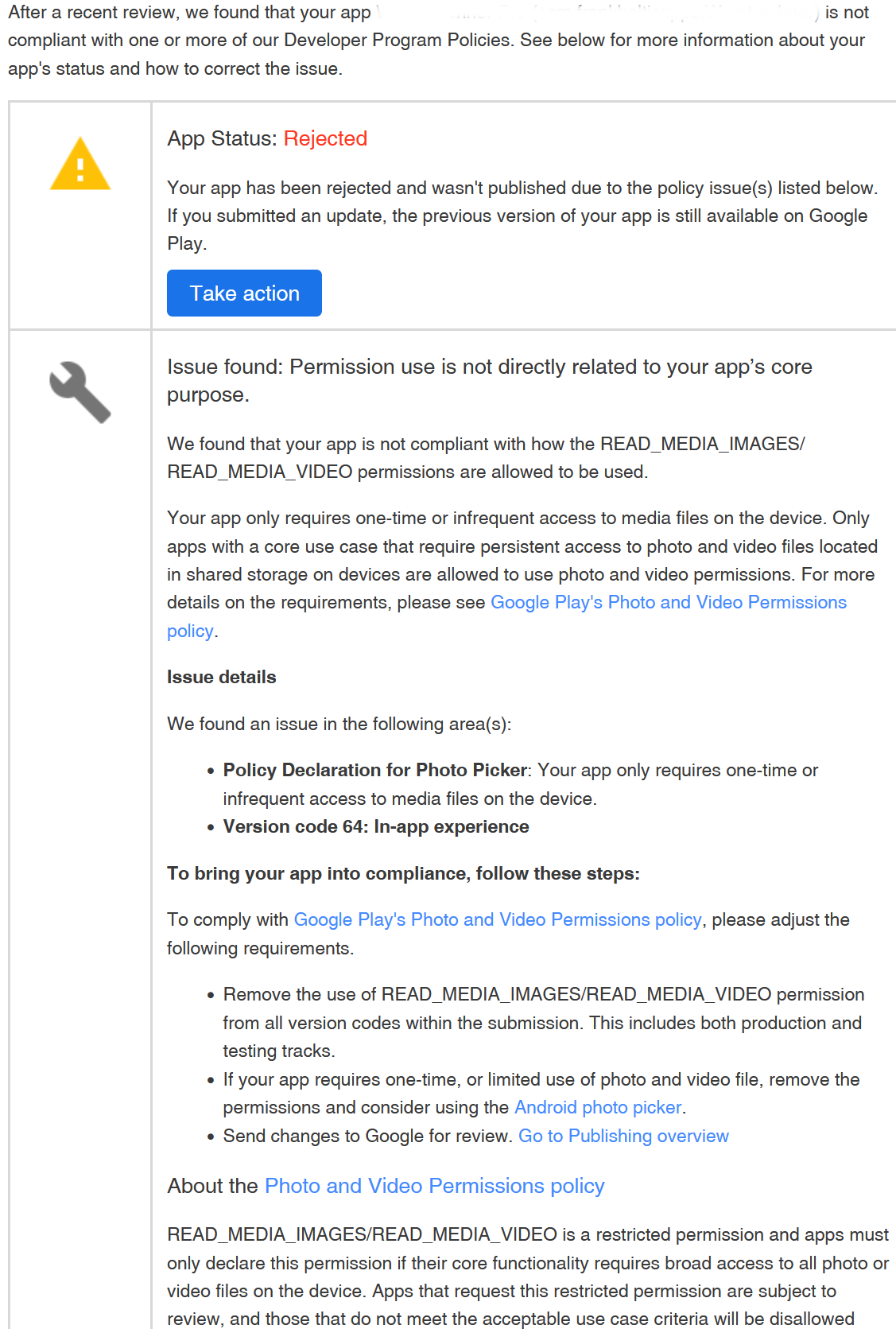Click 'Version code 64: In-app experience' bullet
Screen dimensions: 896x1329
375,826
